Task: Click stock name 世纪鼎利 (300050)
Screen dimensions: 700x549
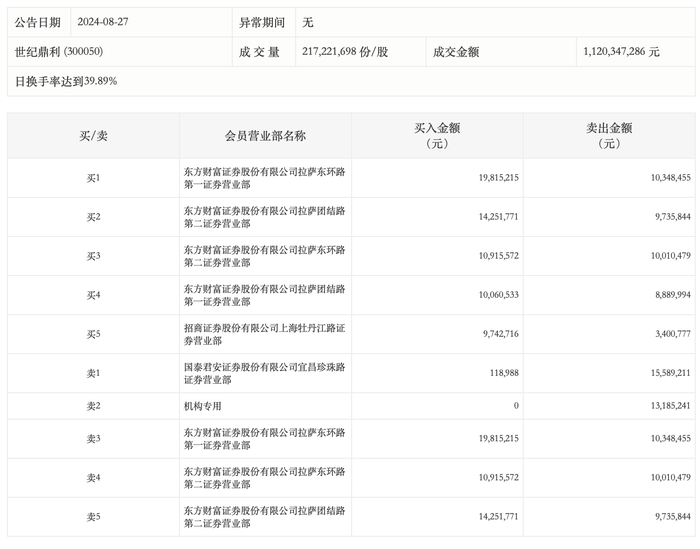Action: point(59,52)
